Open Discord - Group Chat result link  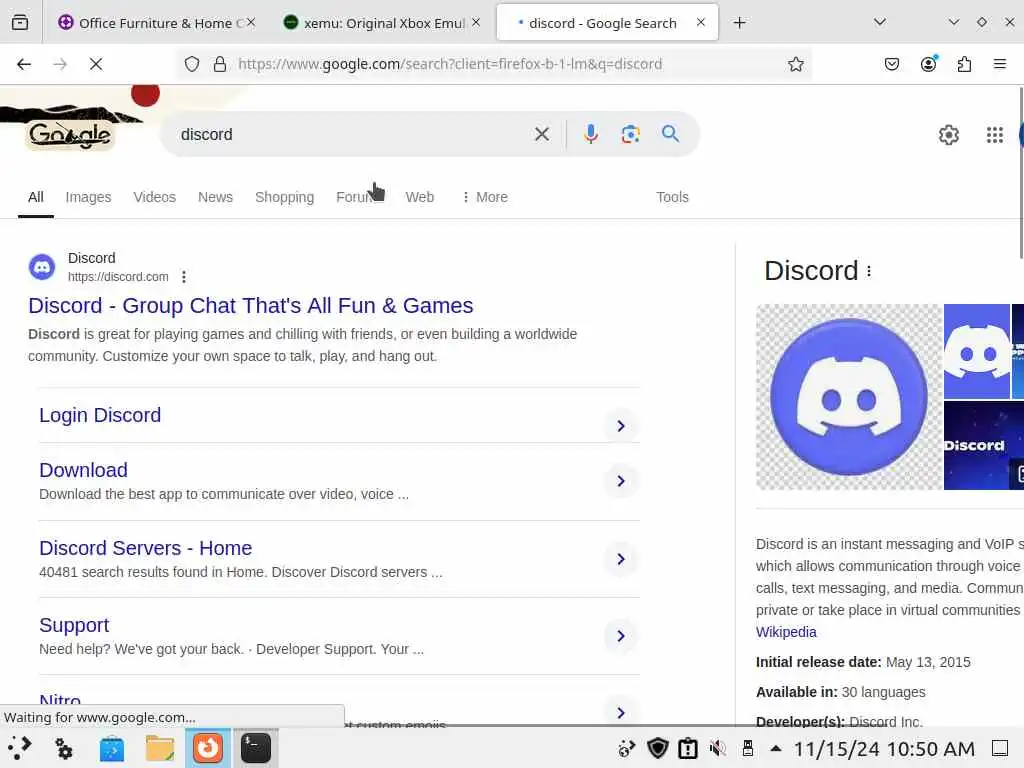pyautogui.click(x=251, y=306)
